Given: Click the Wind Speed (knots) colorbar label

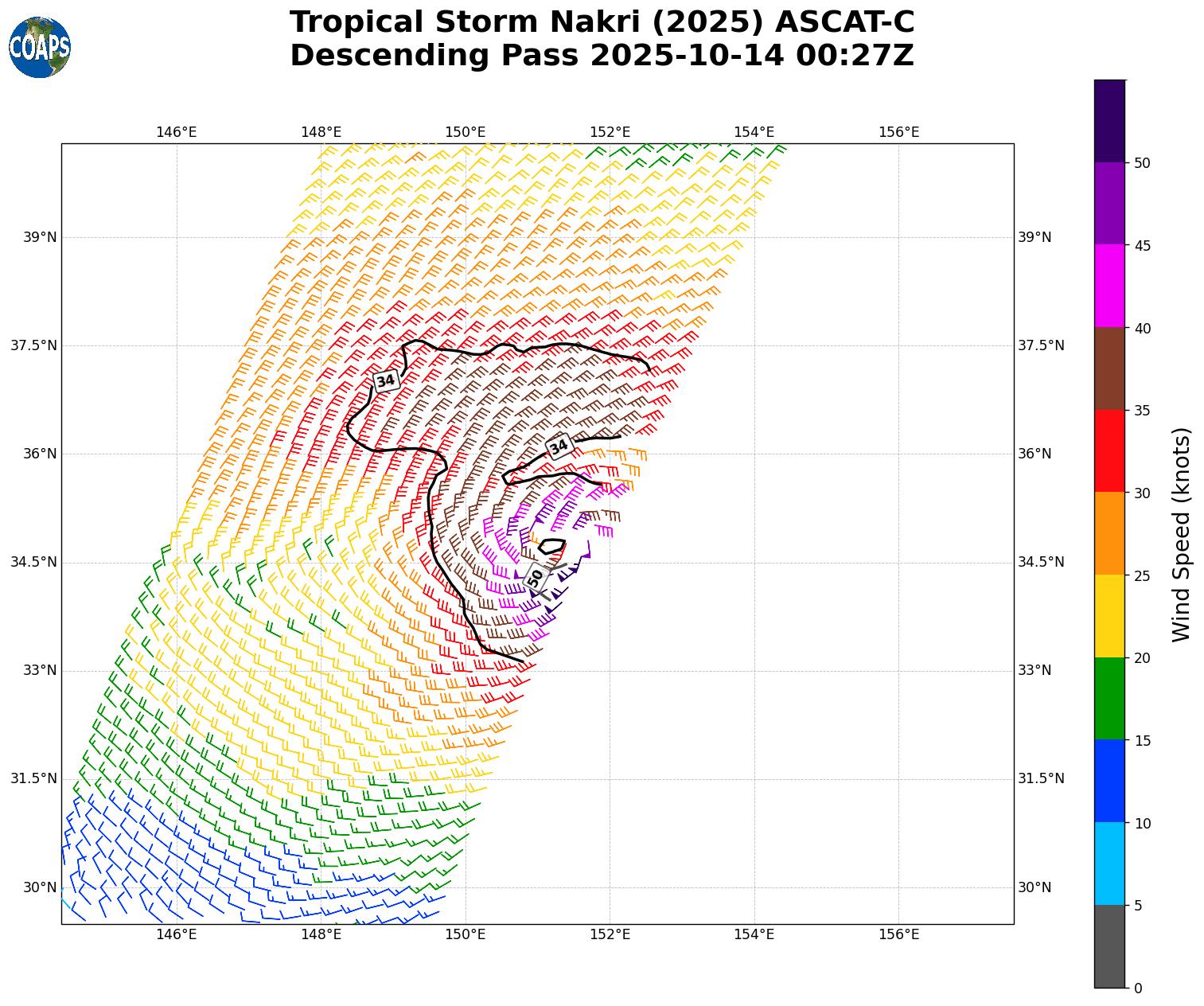Looking at the screenshot, I should (x=1182, y=534).
